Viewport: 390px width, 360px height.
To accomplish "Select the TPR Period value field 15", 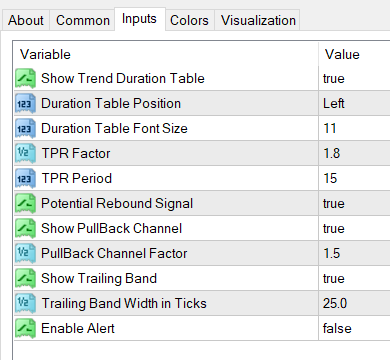I will tap(354, 179).
